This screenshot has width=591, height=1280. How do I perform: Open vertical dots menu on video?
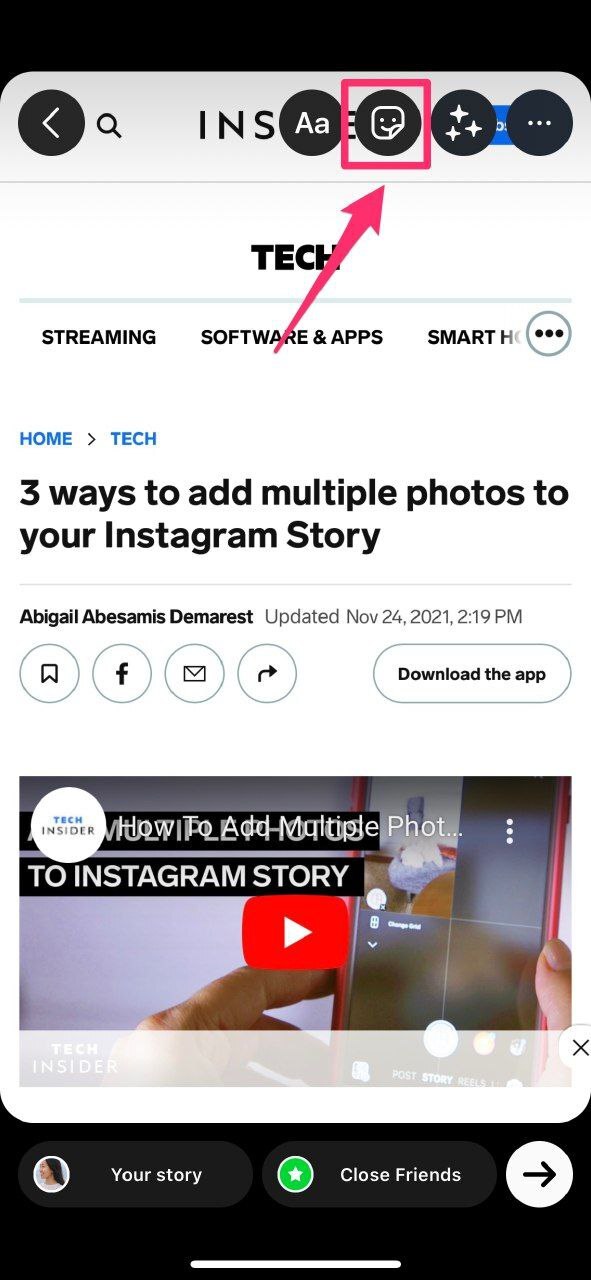pyautogui.click(x=510, y=830)
